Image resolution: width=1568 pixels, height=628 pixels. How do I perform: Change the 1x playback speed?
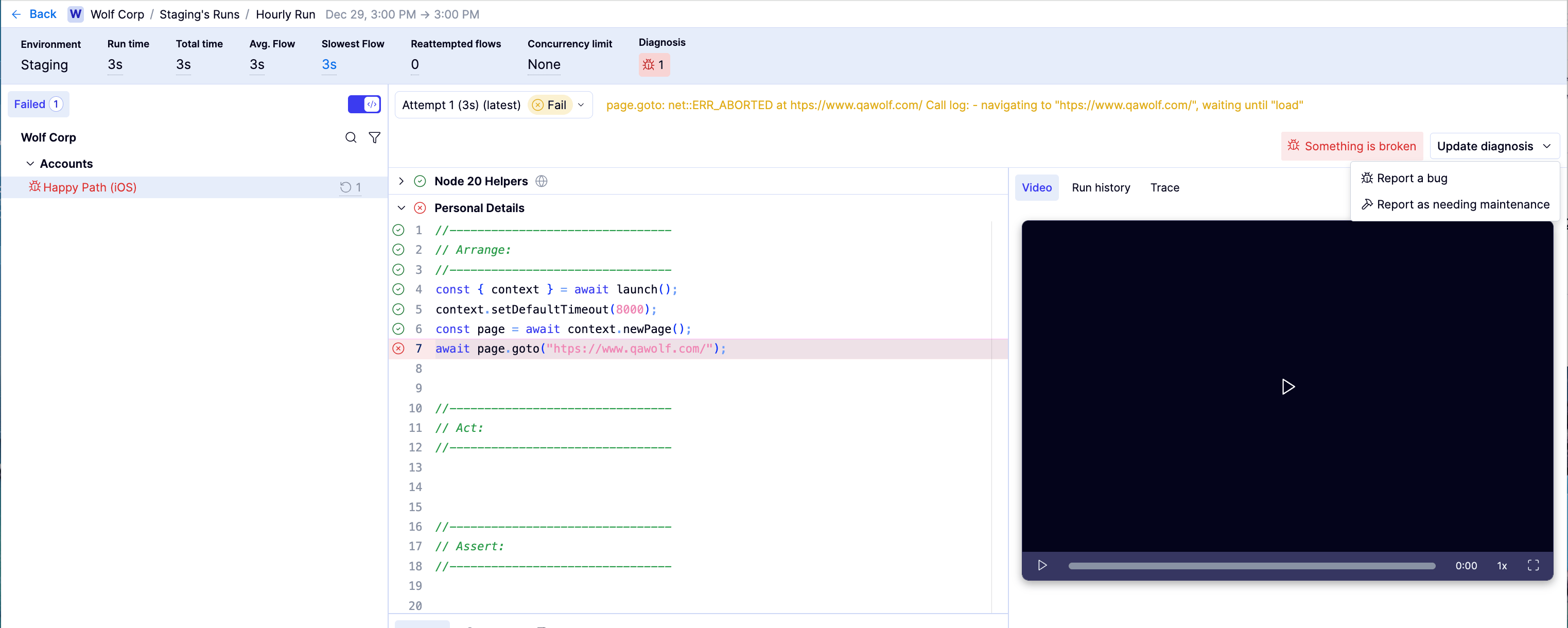(1502, 566)
